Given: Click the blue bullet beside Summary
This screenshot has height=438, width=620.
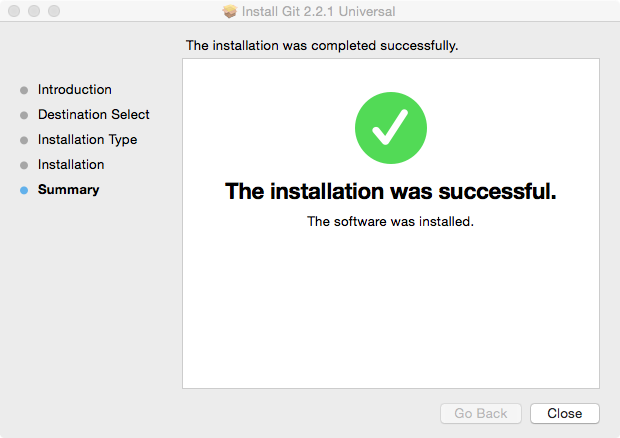Looking at the screenshot, I should (24, 190).
